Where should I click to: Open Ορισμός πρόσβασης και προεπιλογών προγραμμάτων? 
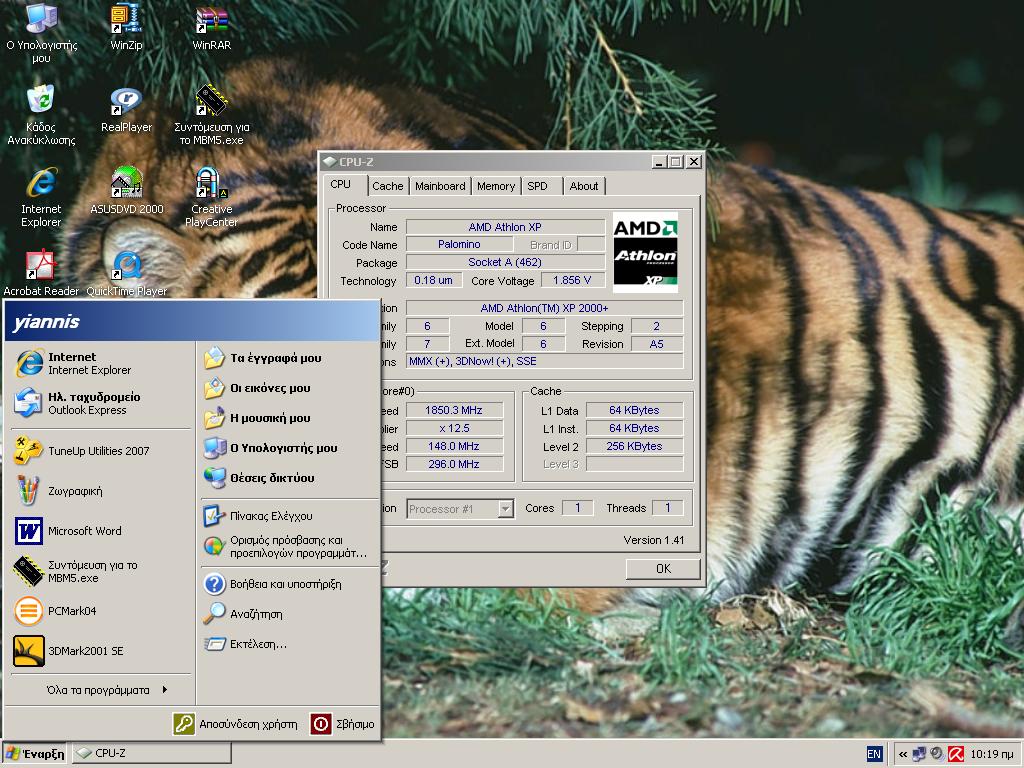click(287, 547)
